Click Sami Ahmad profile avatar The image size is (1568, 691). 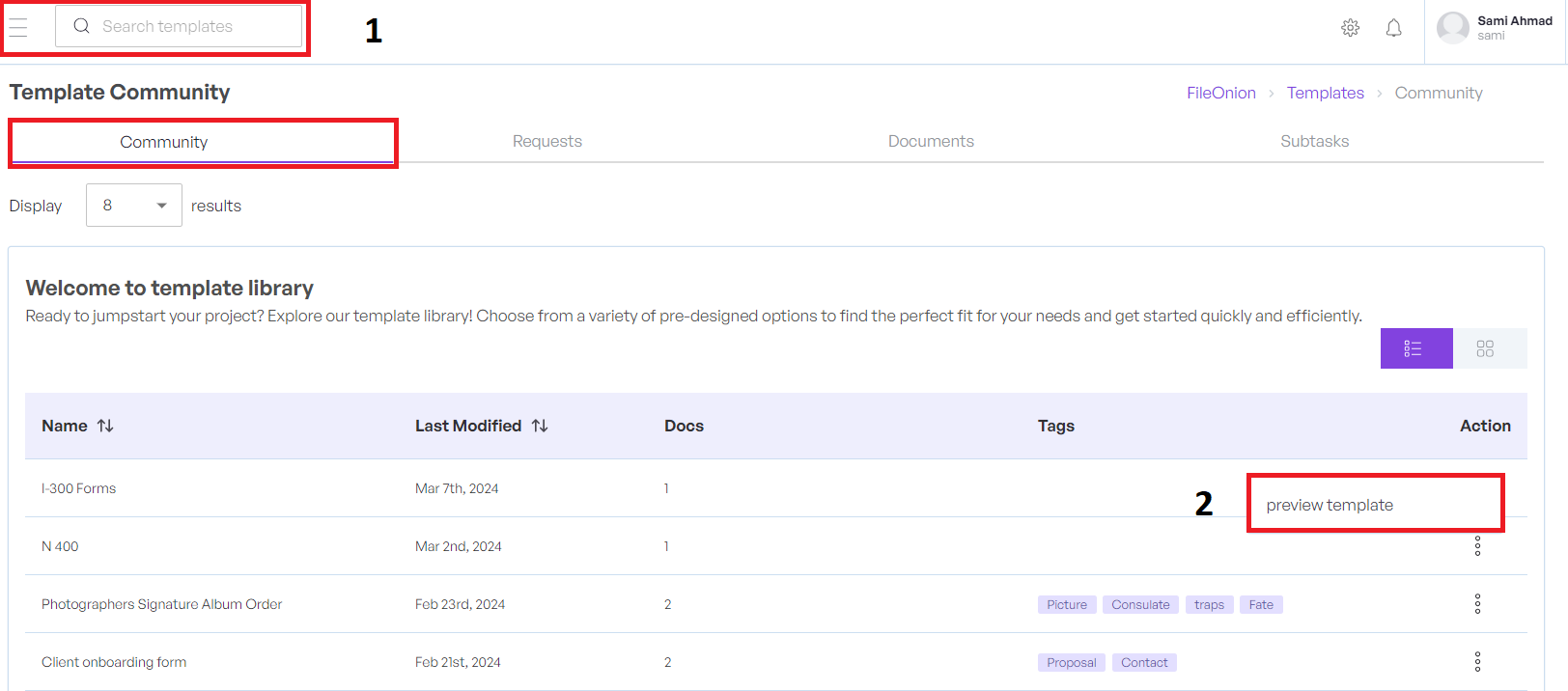click(1452, 28)
